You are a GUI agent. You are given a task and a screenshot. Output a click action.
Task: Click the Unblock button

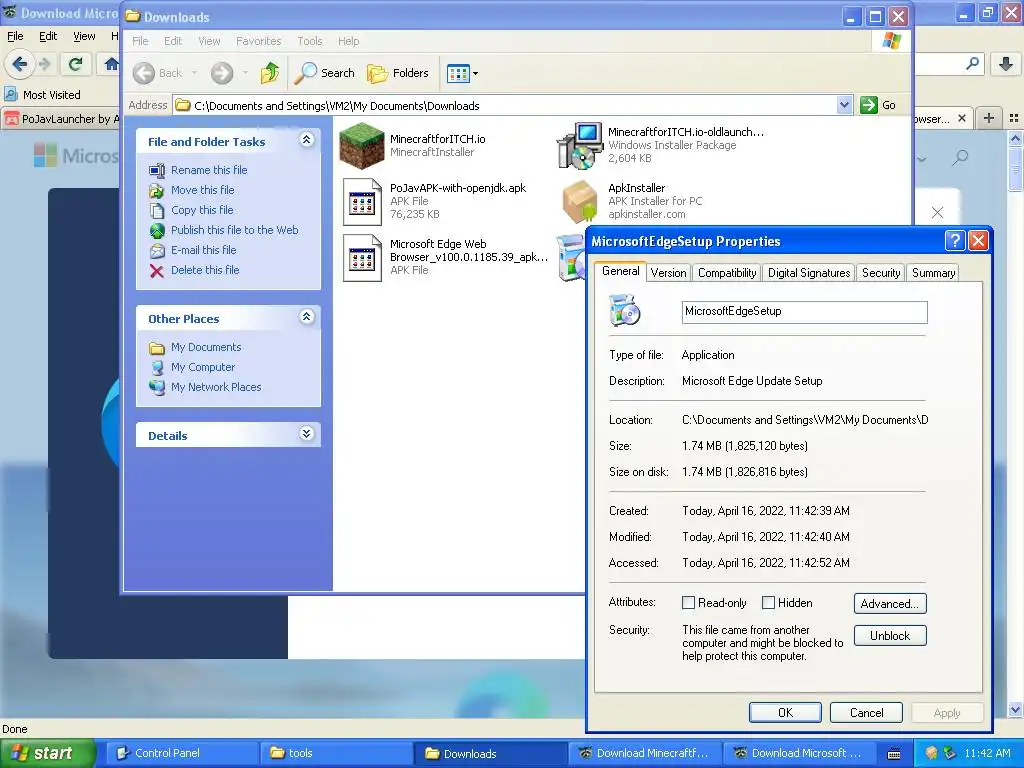click(889, 635)
